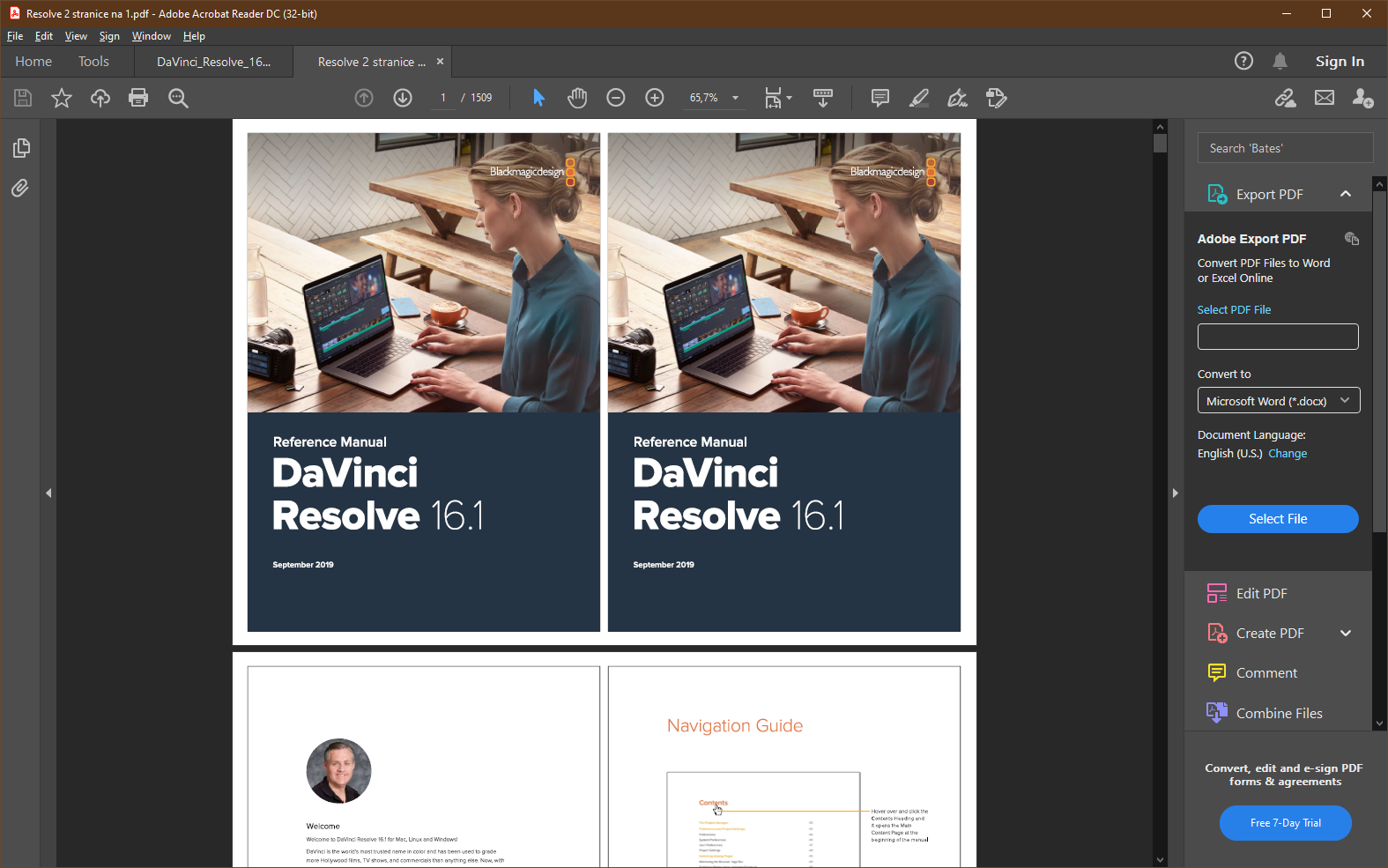Click document scrollbar down arrow
1388x868 pixels.
(x=1160, y=860)
